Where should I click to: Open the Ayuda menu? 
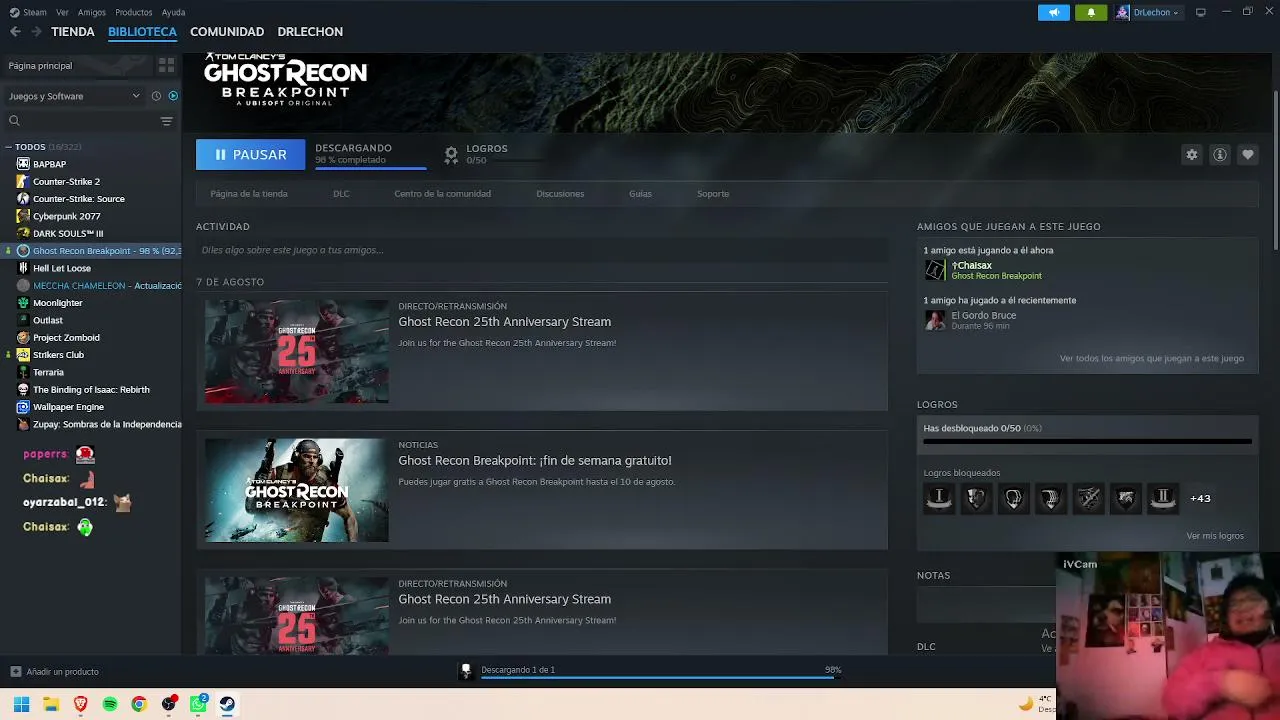pyautogui.click(x=174, y=12)
